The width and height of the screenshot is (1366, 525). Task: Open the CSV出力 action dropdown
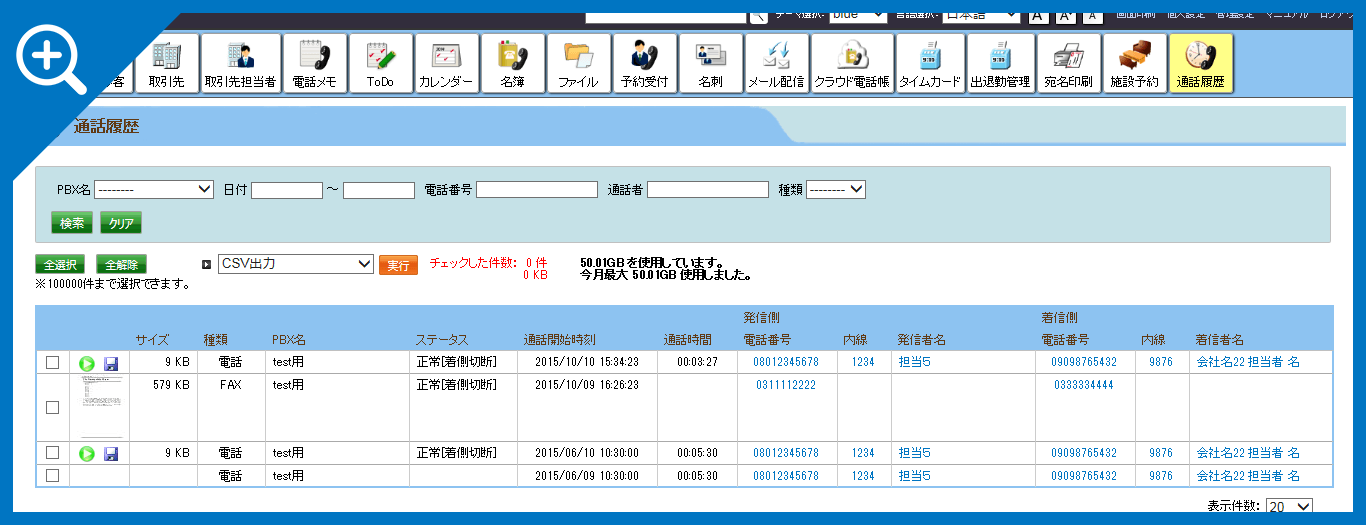(x=295, y=264)
